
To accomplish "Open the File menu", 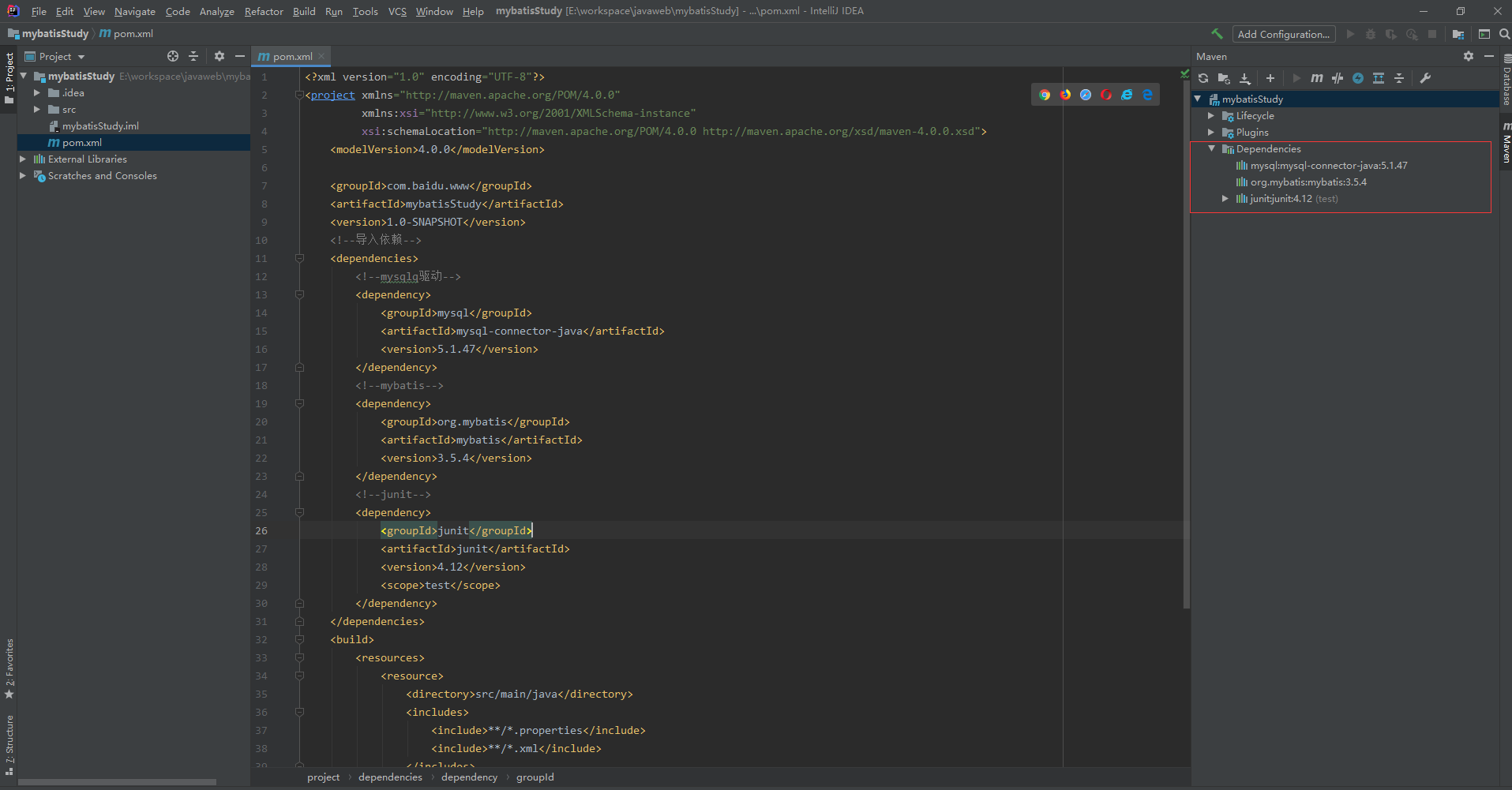I will click(x=39, y=11).
